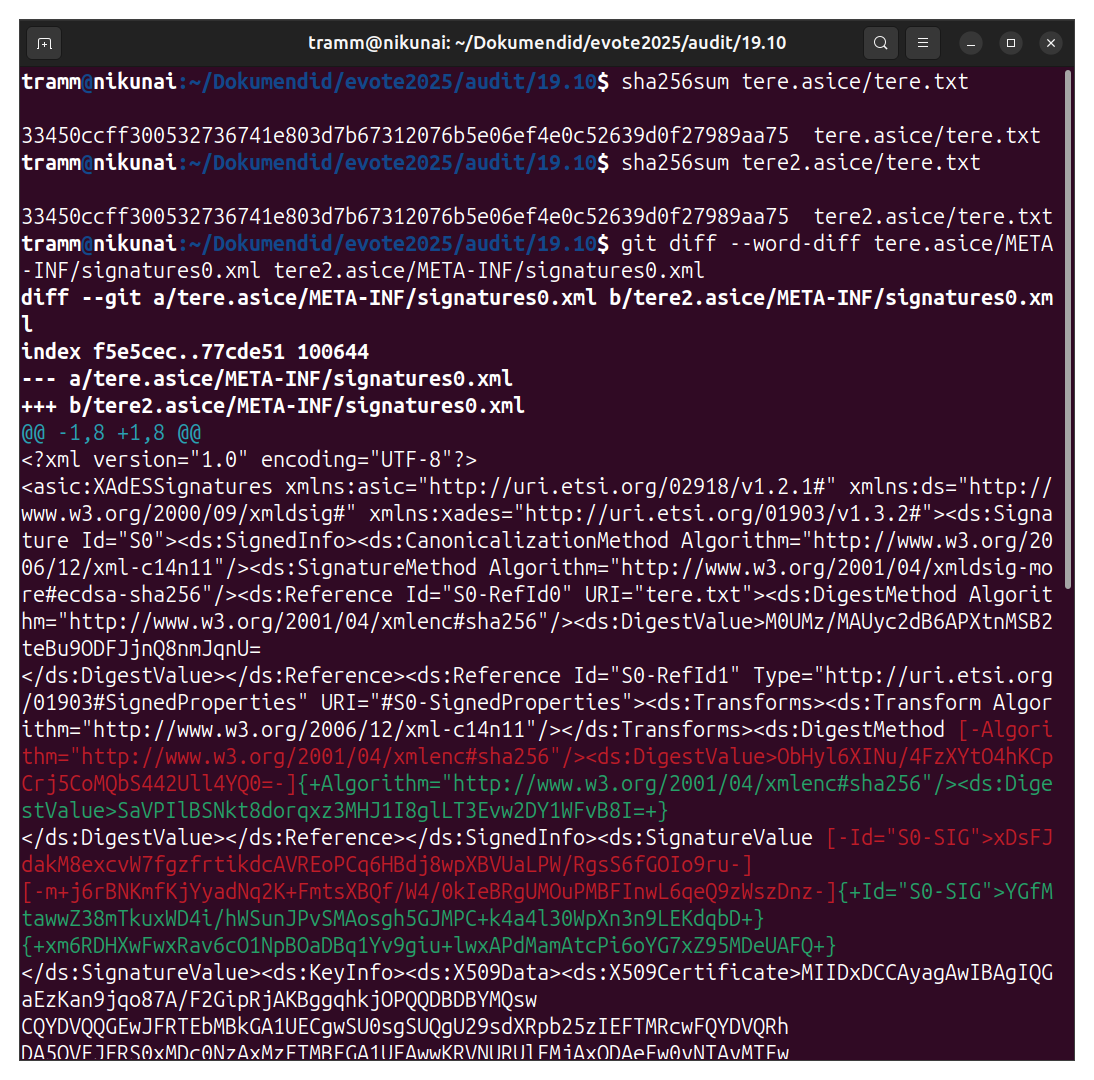
Task: Click the search magnifier icon in header
Action: click(x=880, y=43)
